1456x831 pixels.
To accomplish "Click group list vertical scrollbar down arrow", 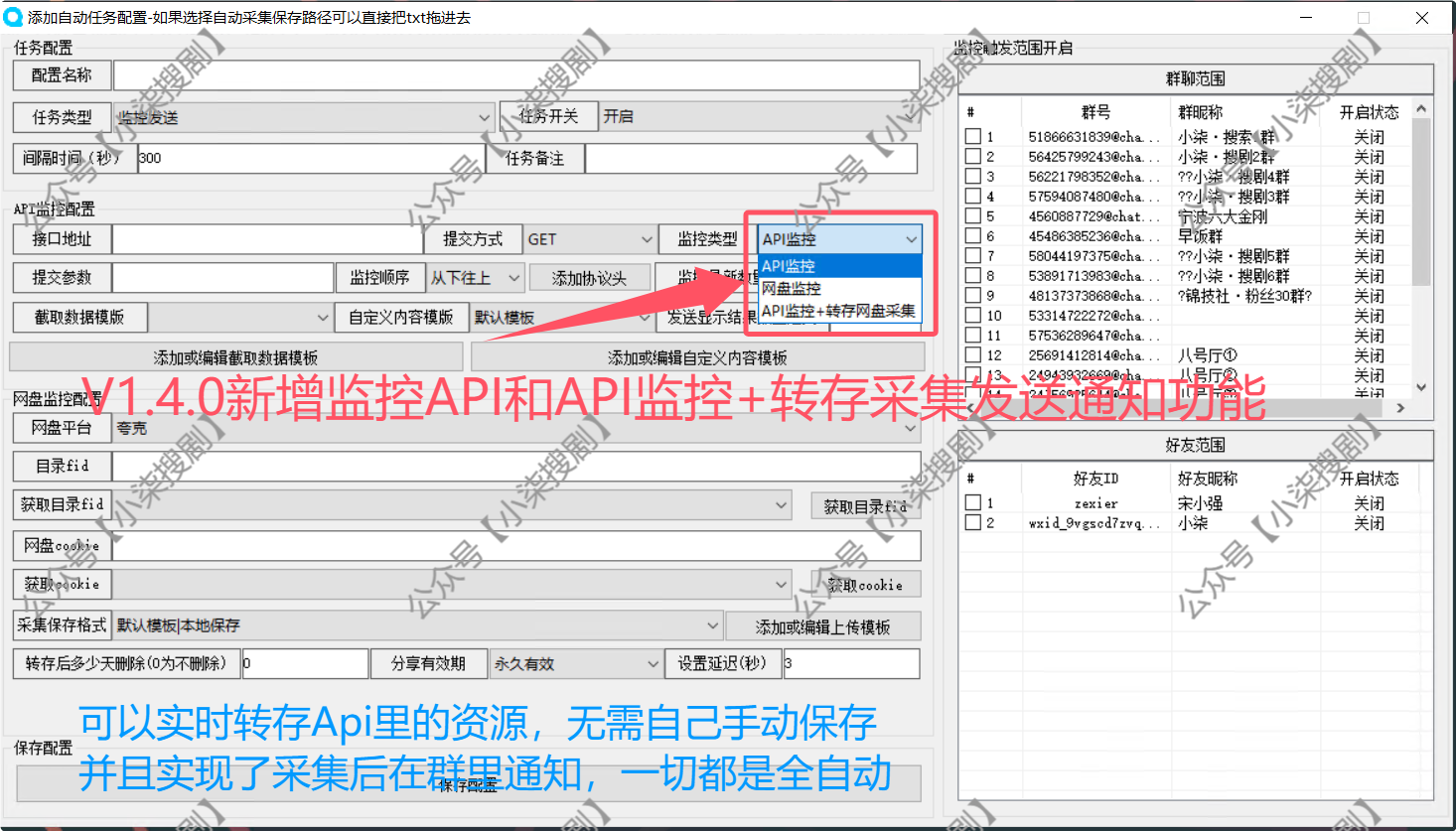I will pos(1421,387).
